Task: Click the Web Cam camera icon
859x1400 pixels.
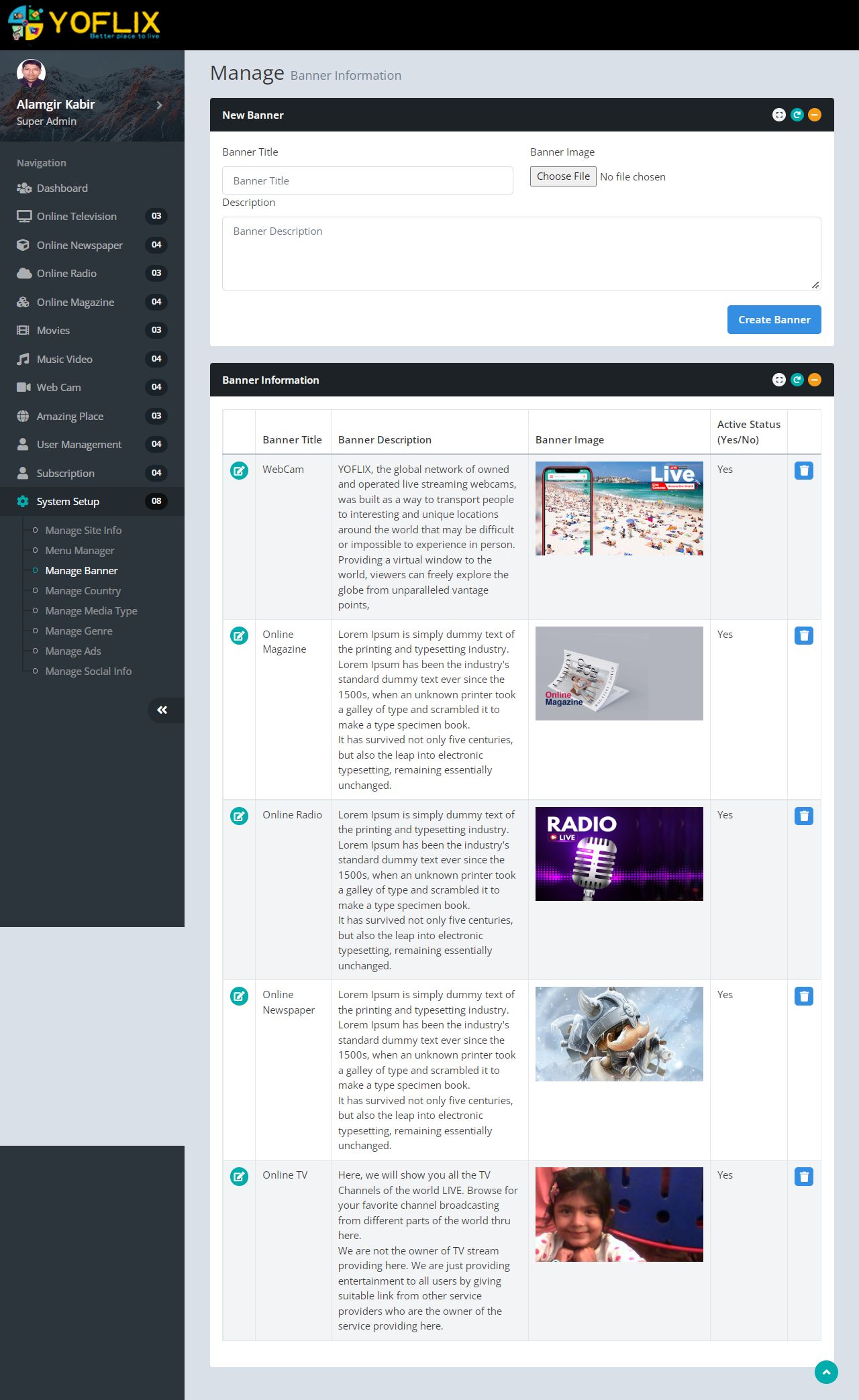Action: pyautogui.click(x=24, y=388)
